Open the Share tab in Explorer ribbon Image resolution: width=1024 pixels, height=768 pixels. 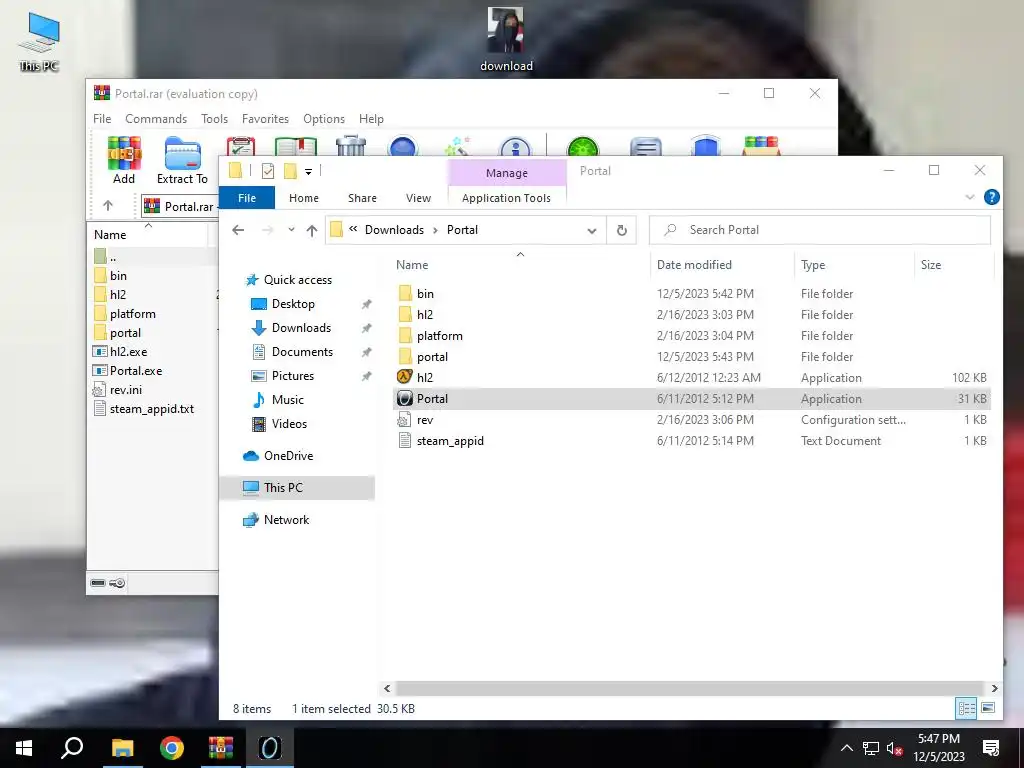click(362, 198)
